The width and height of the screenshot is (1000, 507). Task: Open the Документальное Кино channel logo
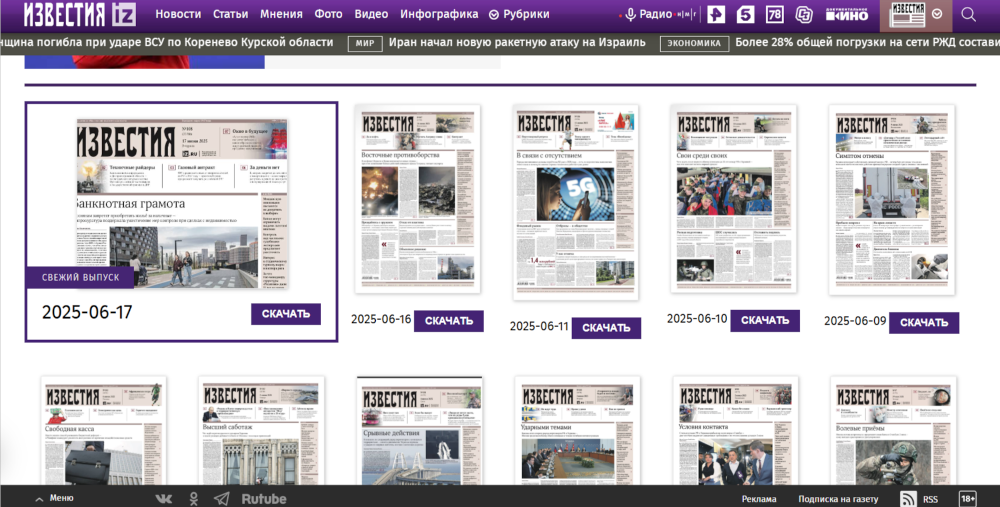pos(847,14)
